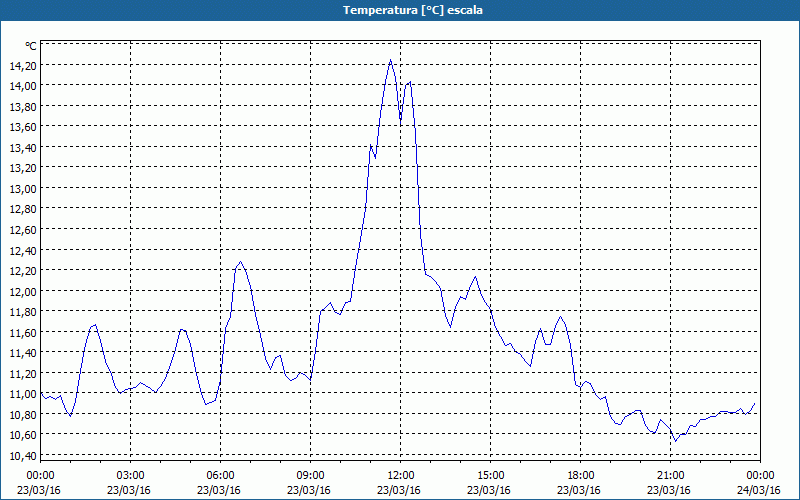
Task: Select the 13,20 y-axis label
Action: click(x=23, y=168)
